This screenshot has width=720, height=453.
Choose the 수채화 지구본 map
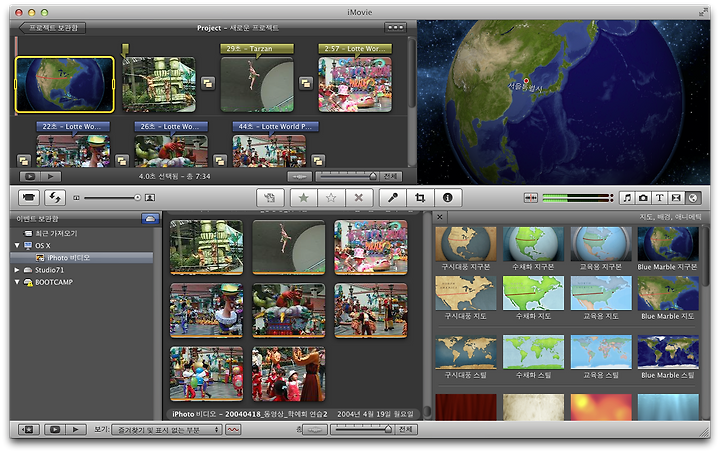point(533,244)
